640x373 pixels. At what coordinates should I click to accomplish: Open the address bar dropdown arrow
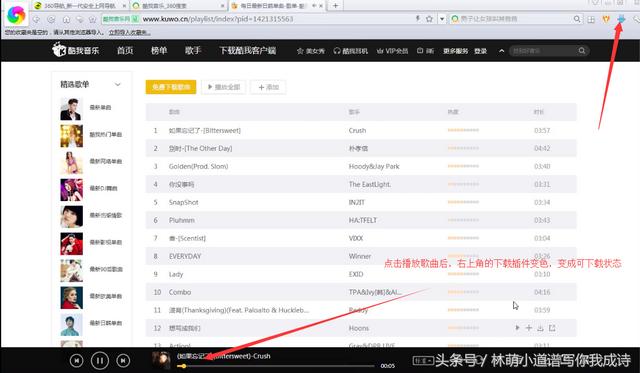point(442,19)
